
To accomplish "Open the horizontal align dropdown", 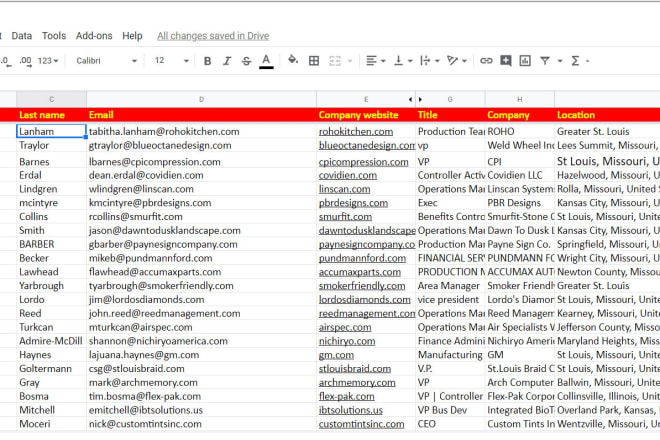I will coord(375,61).
